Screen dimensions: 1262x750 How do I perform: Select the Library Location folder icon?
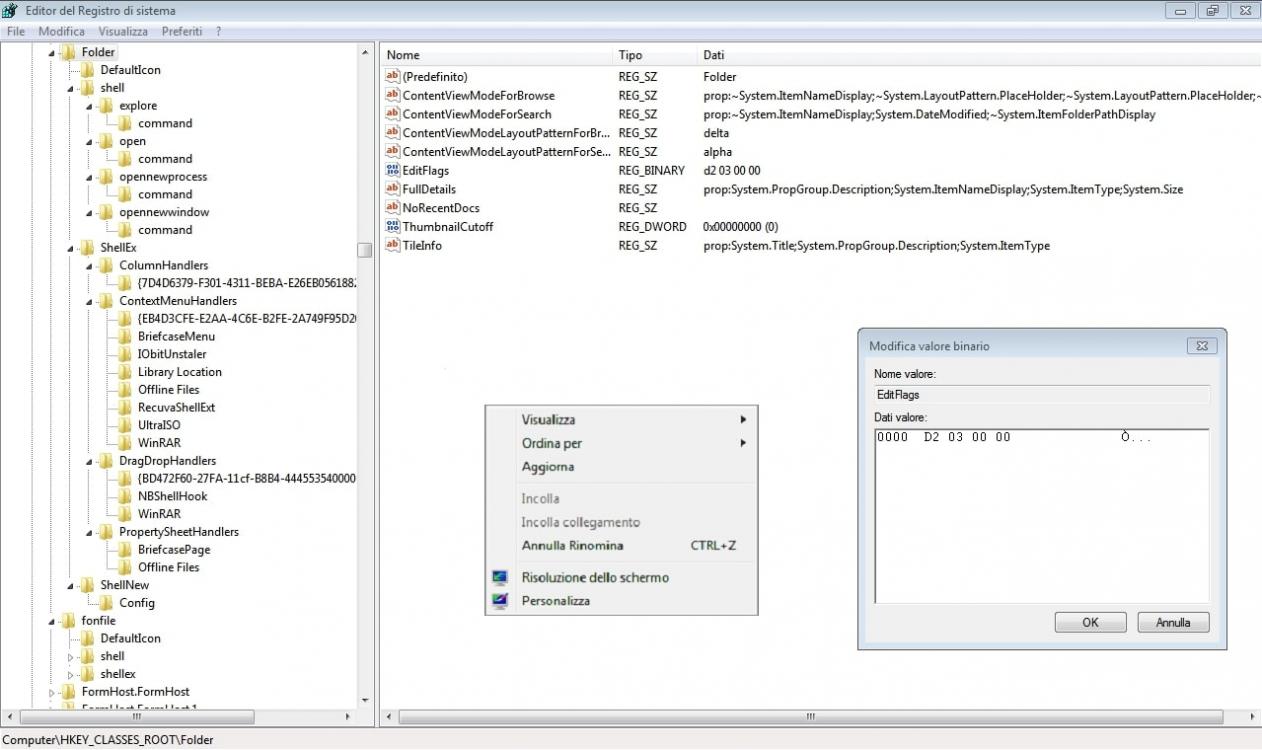pyautogui.click(x=125, y=372)
